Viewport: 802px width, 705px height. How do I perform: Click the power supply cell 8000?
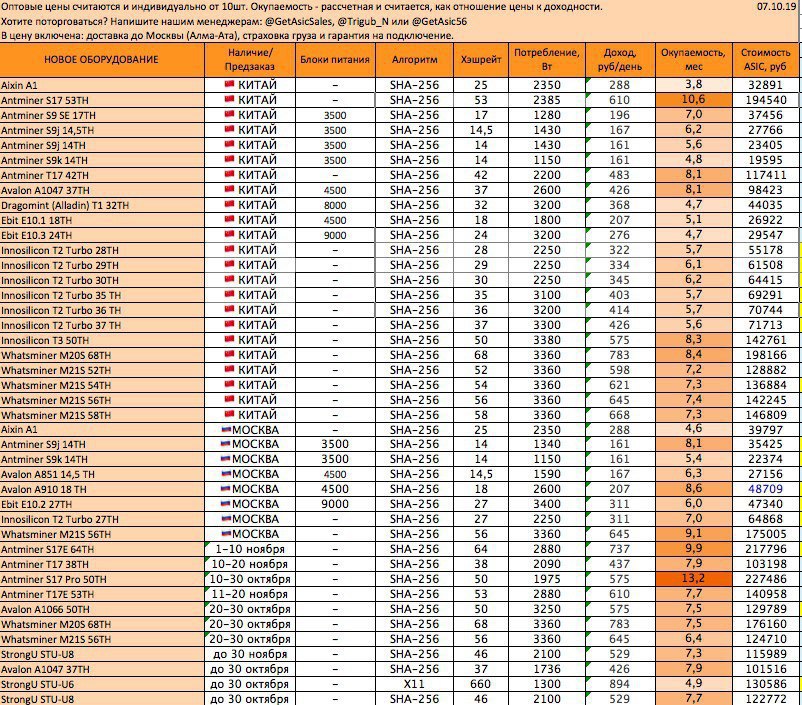click(335, 205)
